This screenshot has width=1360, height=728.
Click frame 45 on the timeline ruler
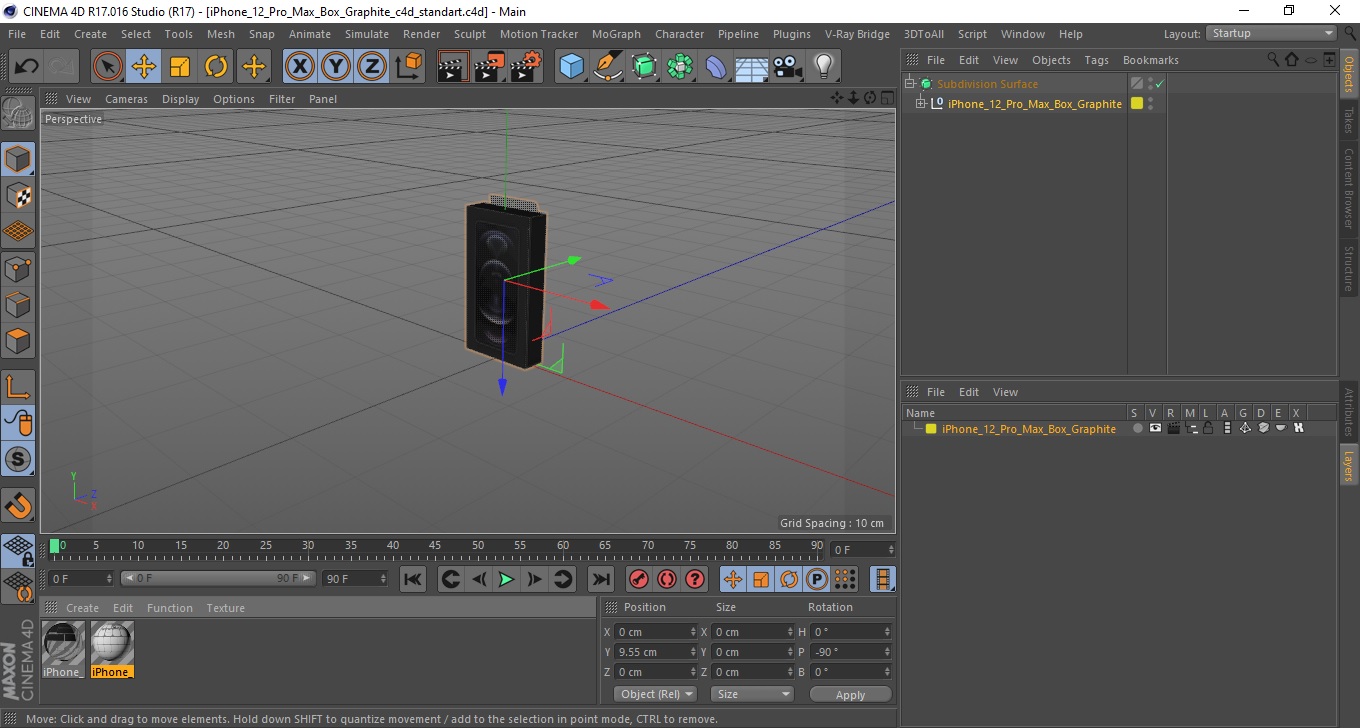pos(435,546)
